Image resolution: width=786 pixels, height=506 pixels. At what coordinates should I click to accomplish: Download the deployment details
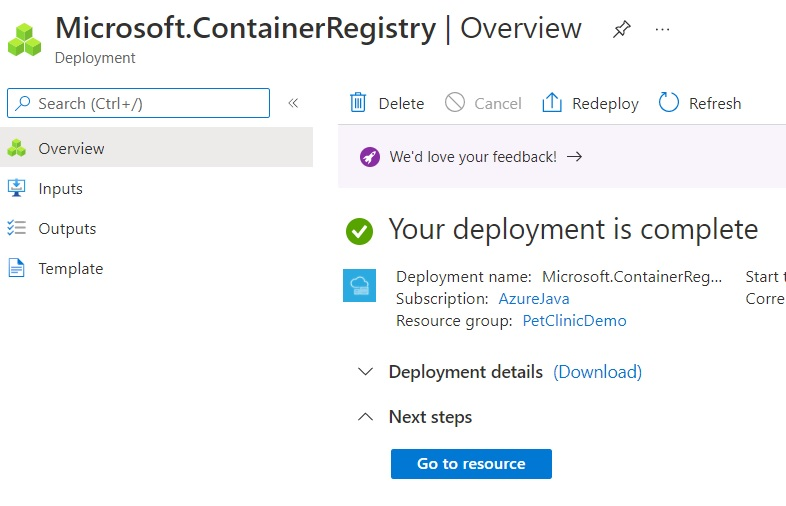[598, 372]
